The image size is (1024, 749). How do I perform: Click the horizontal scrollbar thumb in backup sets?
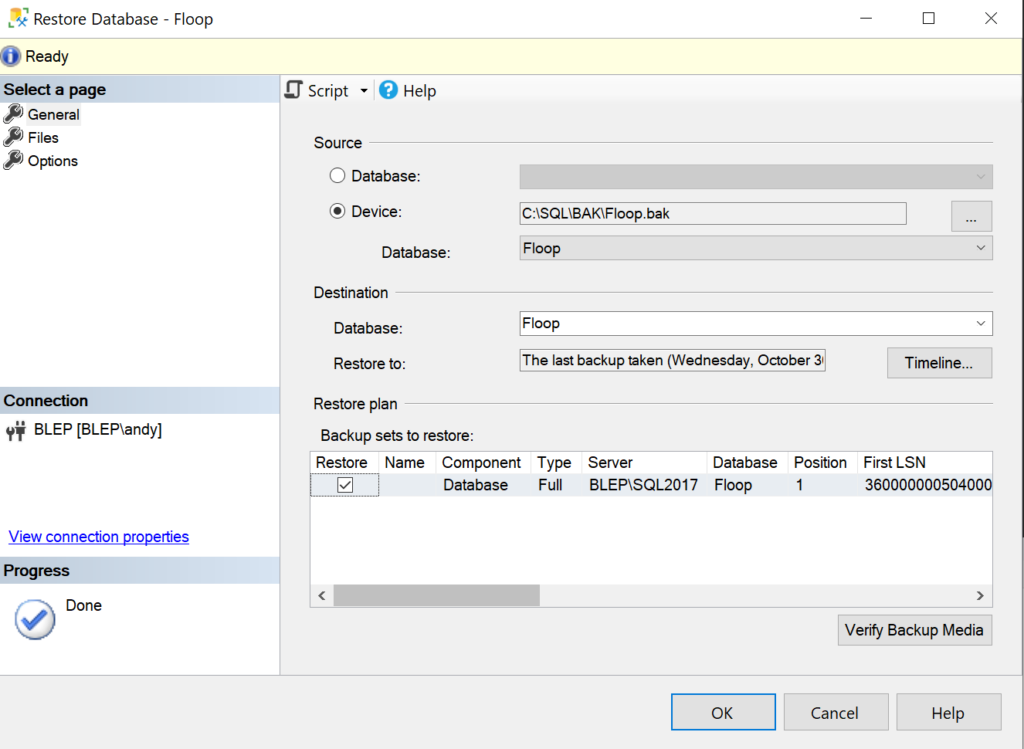coord(436,596)
